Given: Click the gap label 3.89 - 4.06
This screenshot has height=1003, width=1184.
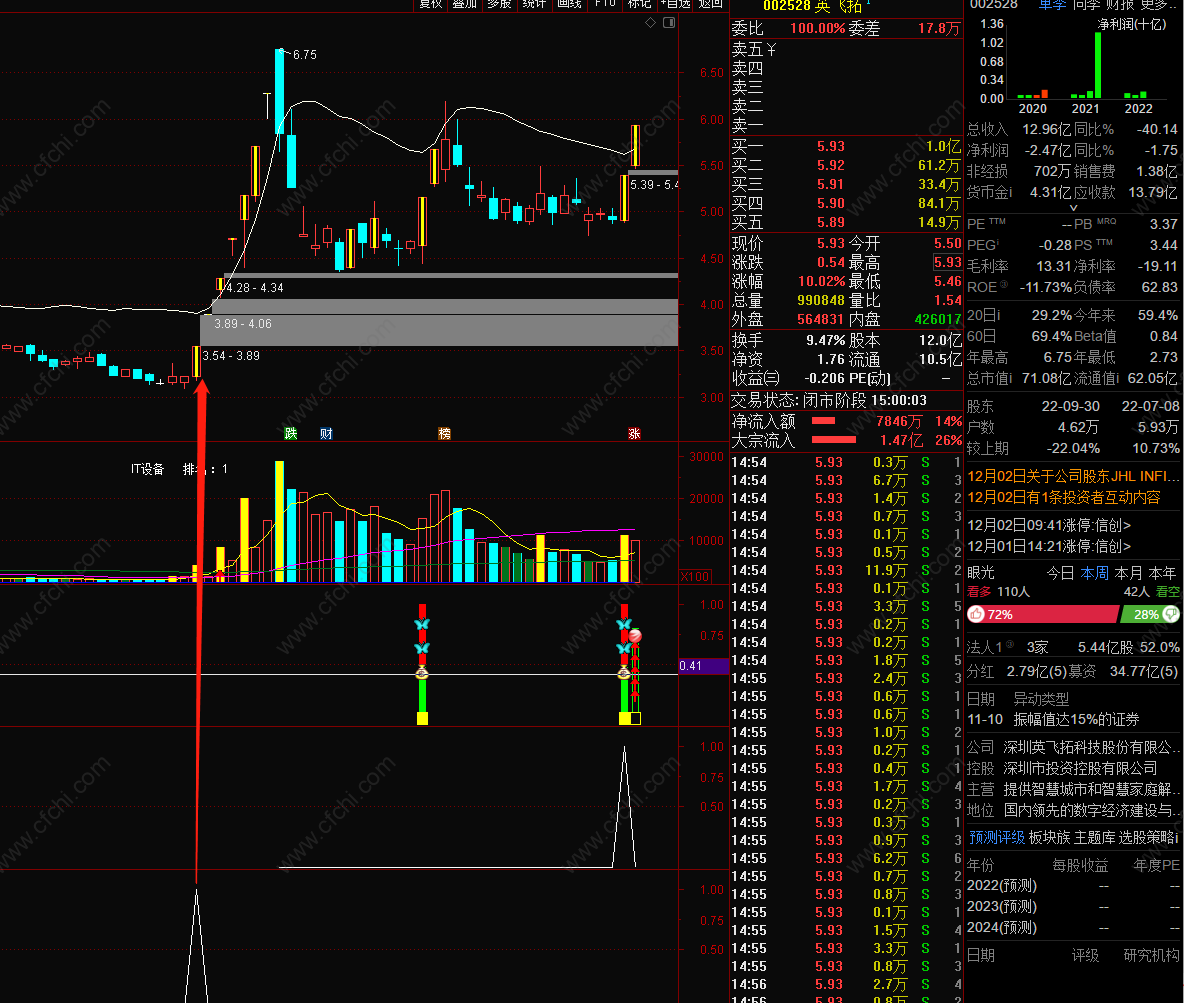Looking at the screenshot, I should [x=243, y=324].
